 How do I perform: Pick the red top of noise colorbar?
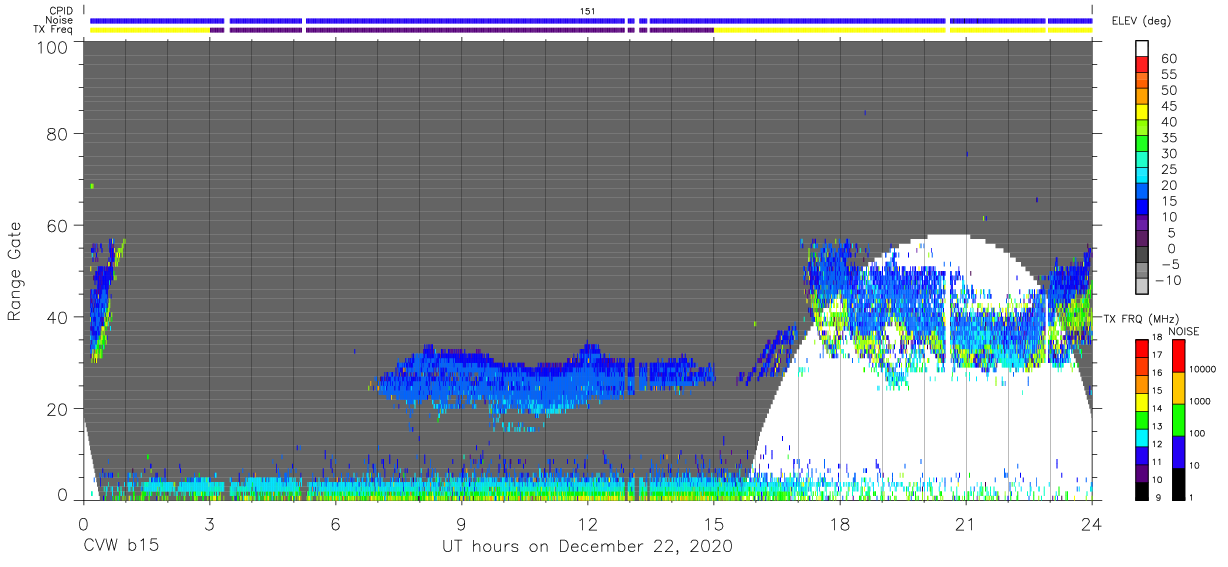point(1179,355)
